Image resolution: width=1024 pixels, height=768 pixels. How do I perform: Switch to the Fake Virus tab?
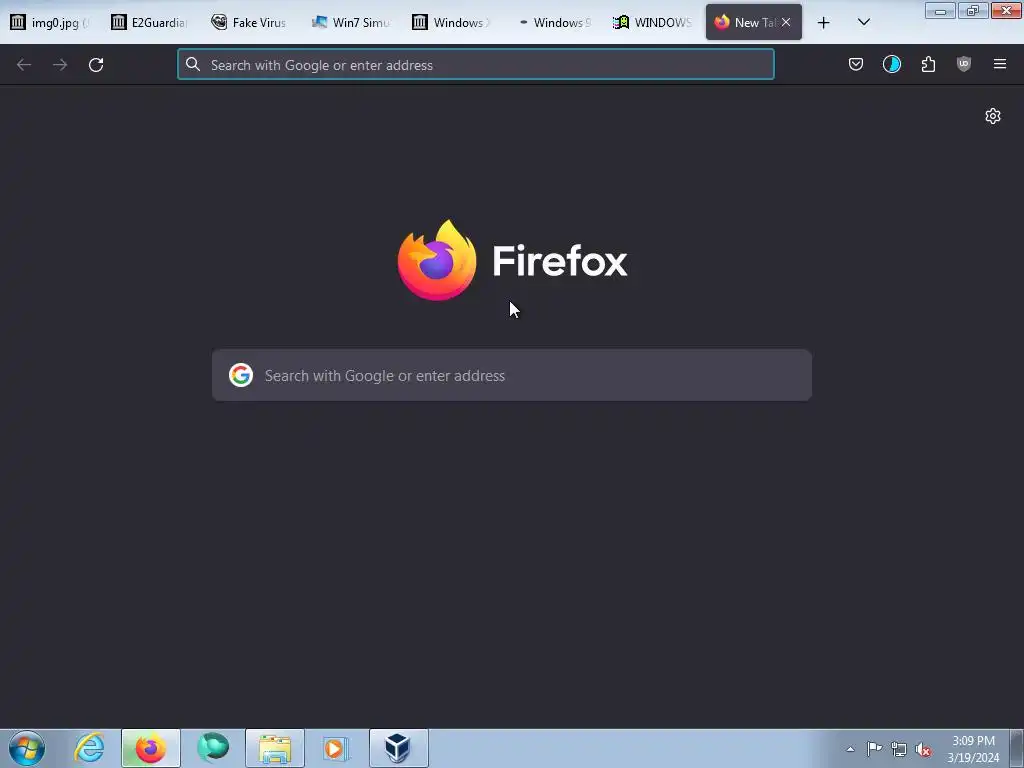click(x=249, y=22)
